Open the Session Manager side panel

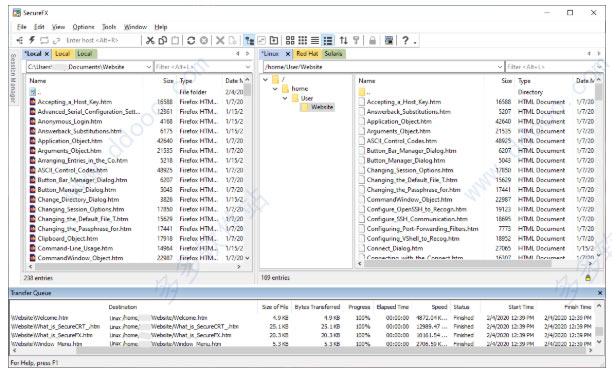[x=13, y=78]
